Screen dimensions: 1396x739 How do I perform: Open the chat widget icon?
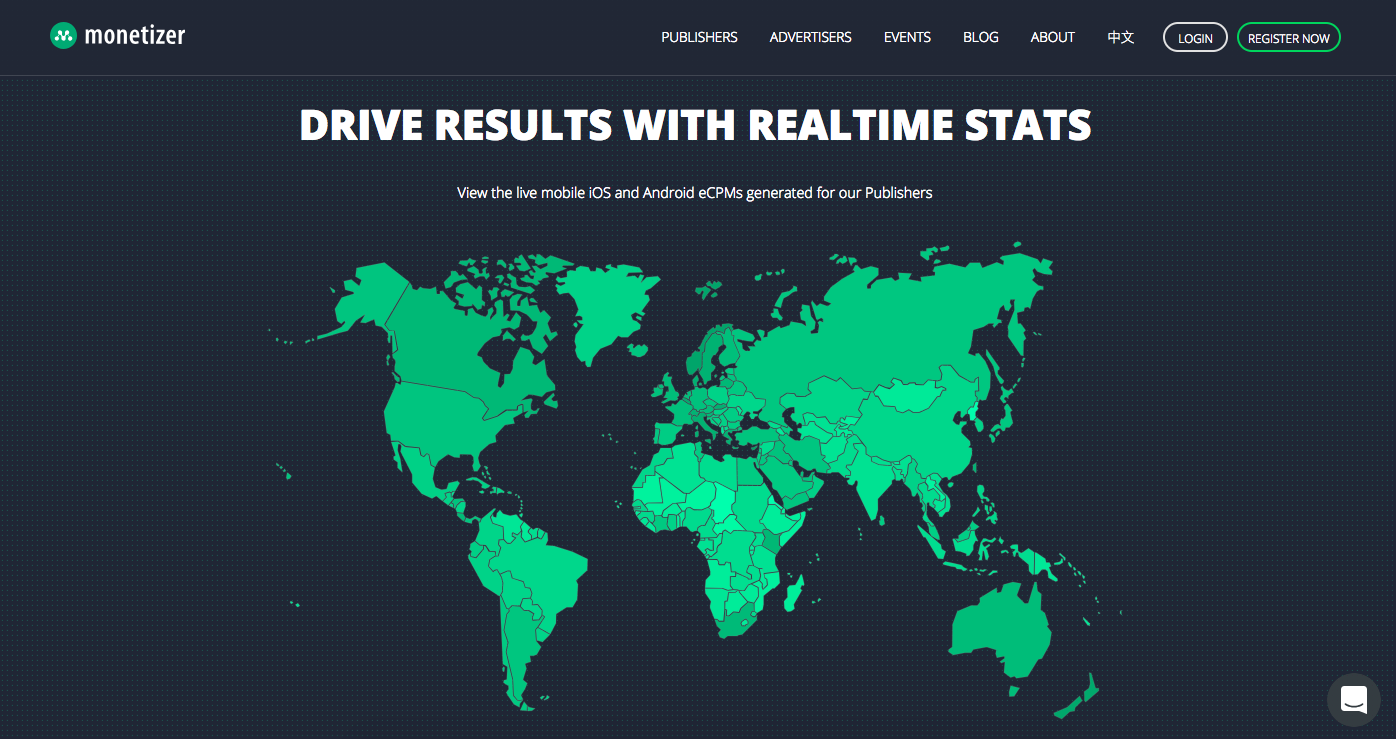click(x=1353, y=699)
